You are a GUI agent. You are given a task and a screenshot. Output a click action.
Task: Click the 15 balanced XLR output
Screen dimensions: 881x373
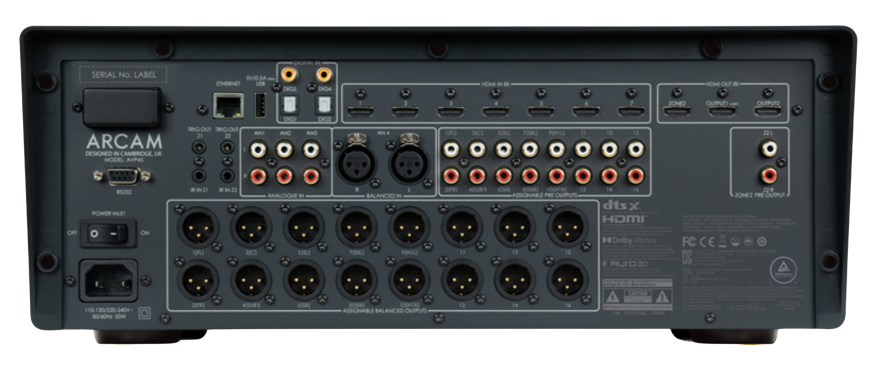(x=567, y=227)
